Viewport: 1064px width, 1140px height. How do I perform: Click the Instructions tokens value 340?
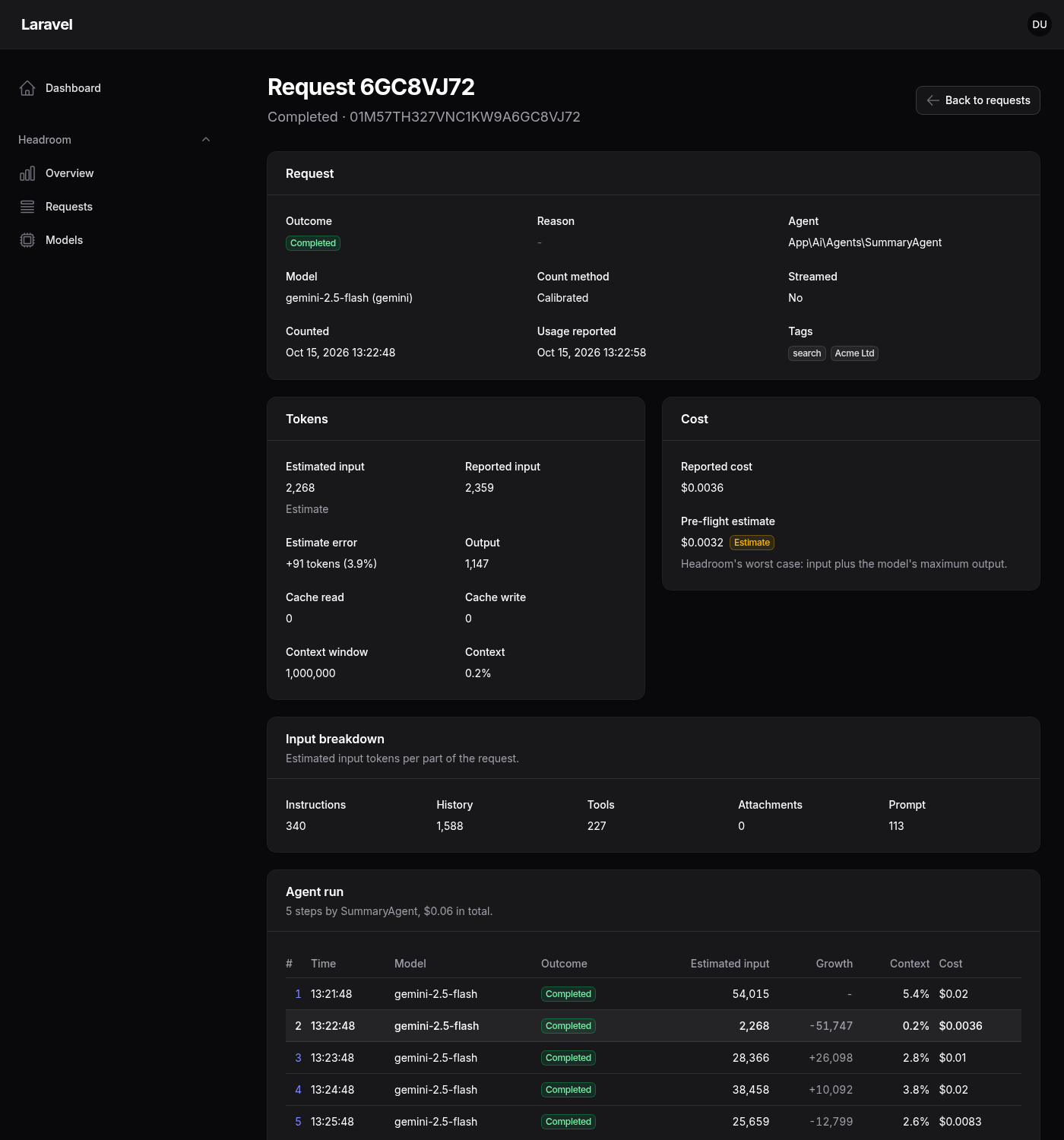[296, 826]
